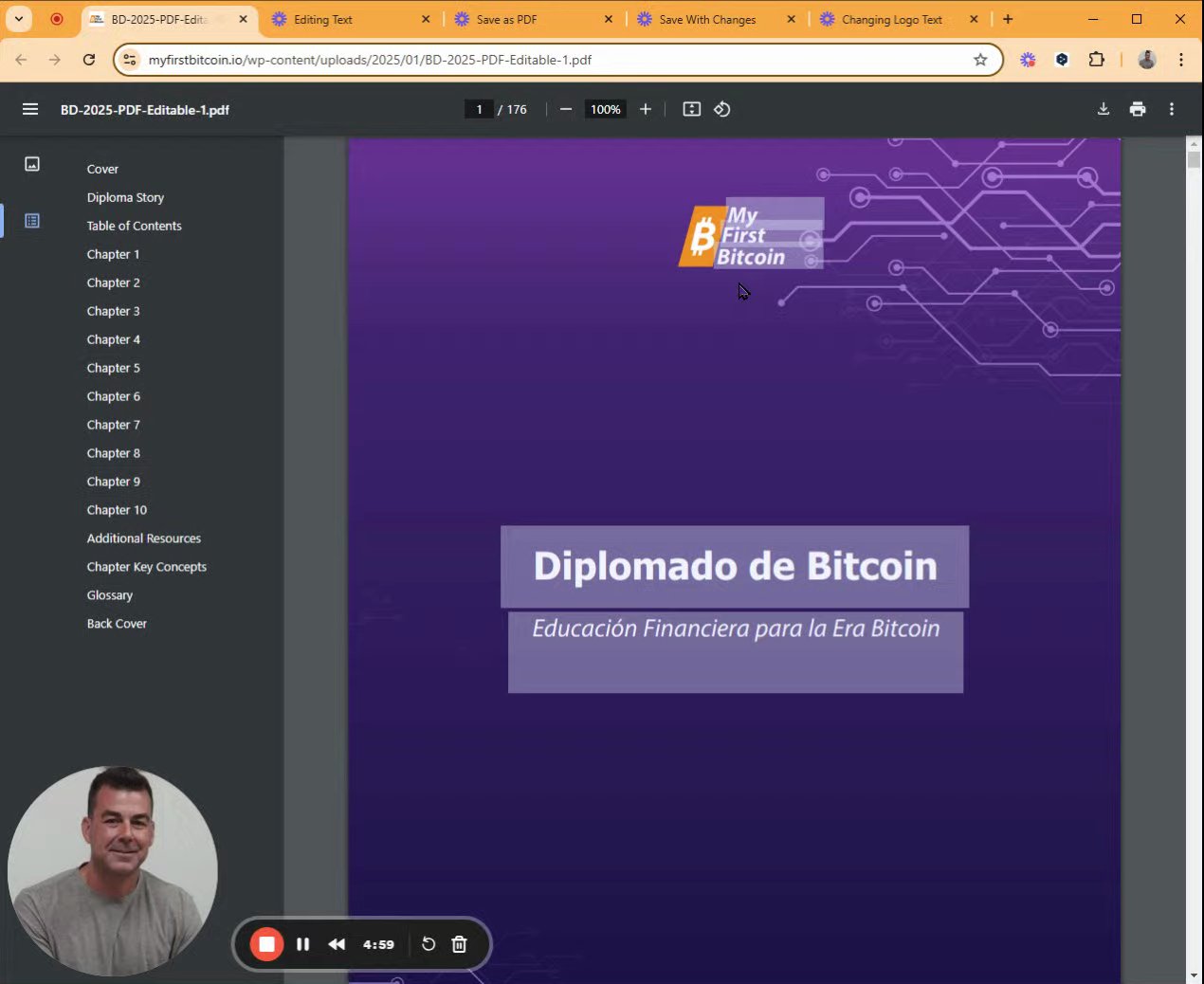Viewport: 1204px width, 984px height.
Task: View site information icon in address bar
Action: [x=131, y=60]
